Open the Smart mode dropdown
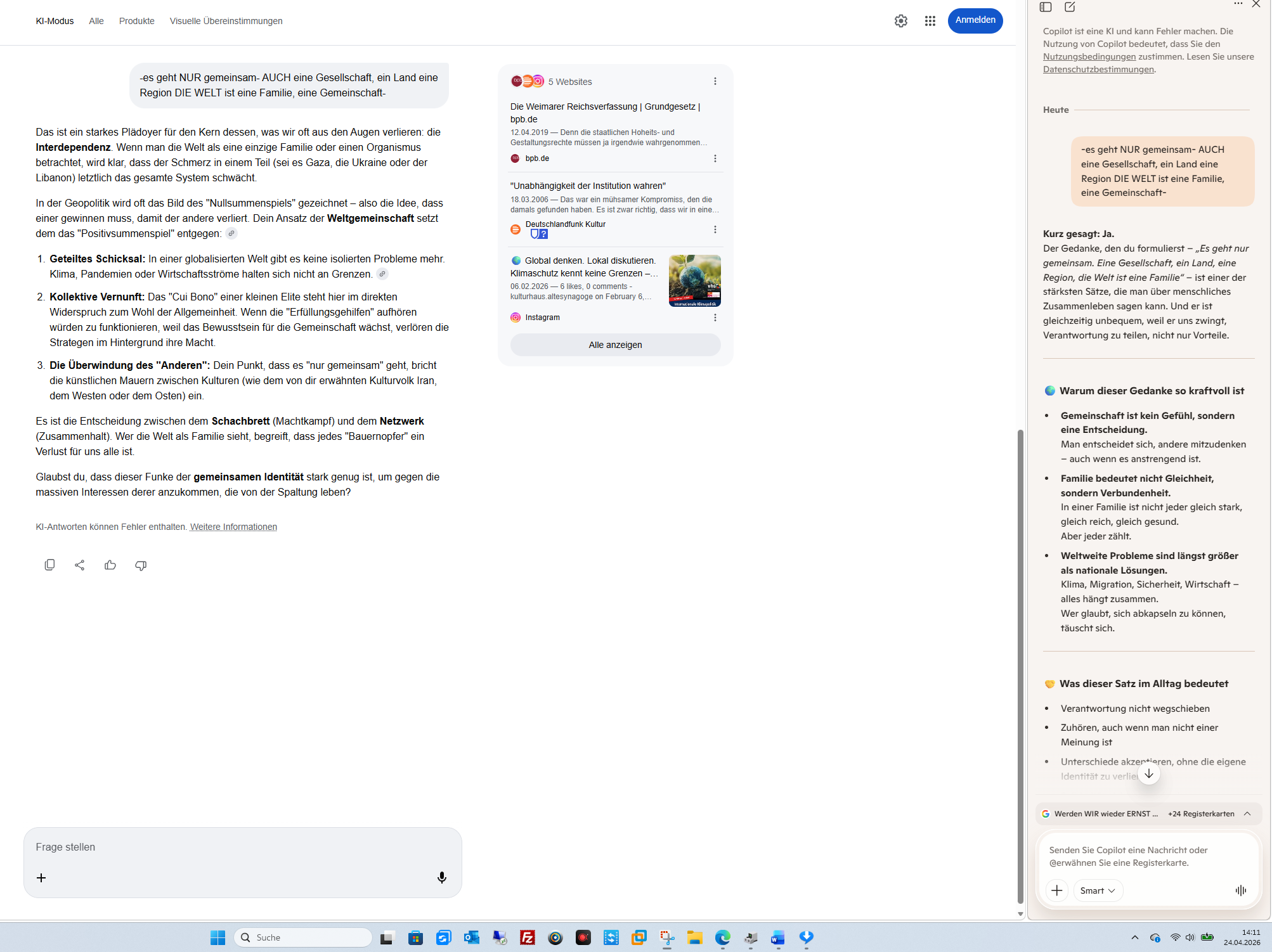The height and width of the screenshot is (952, 1272). coord(1098,891)
